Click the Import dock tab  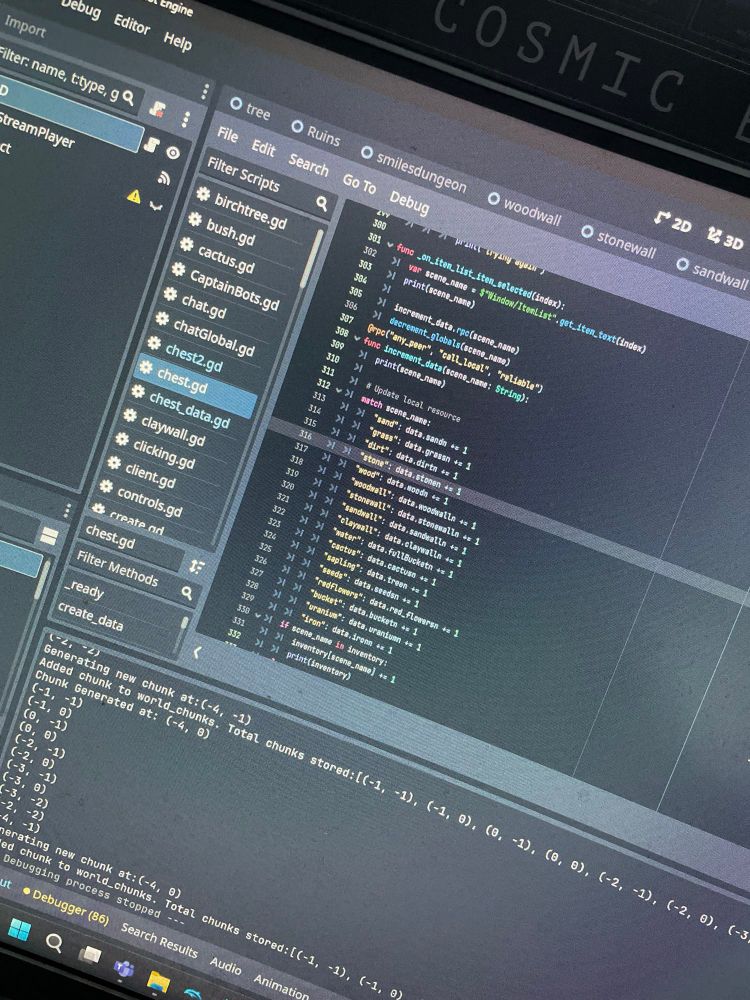click(25, 27)
